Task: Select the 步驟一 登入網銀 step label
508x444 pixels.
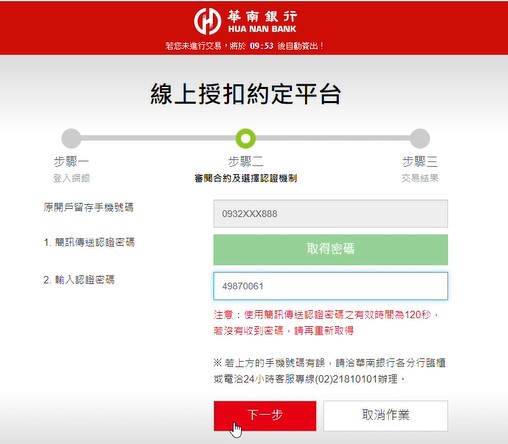Action: point(71,169)
